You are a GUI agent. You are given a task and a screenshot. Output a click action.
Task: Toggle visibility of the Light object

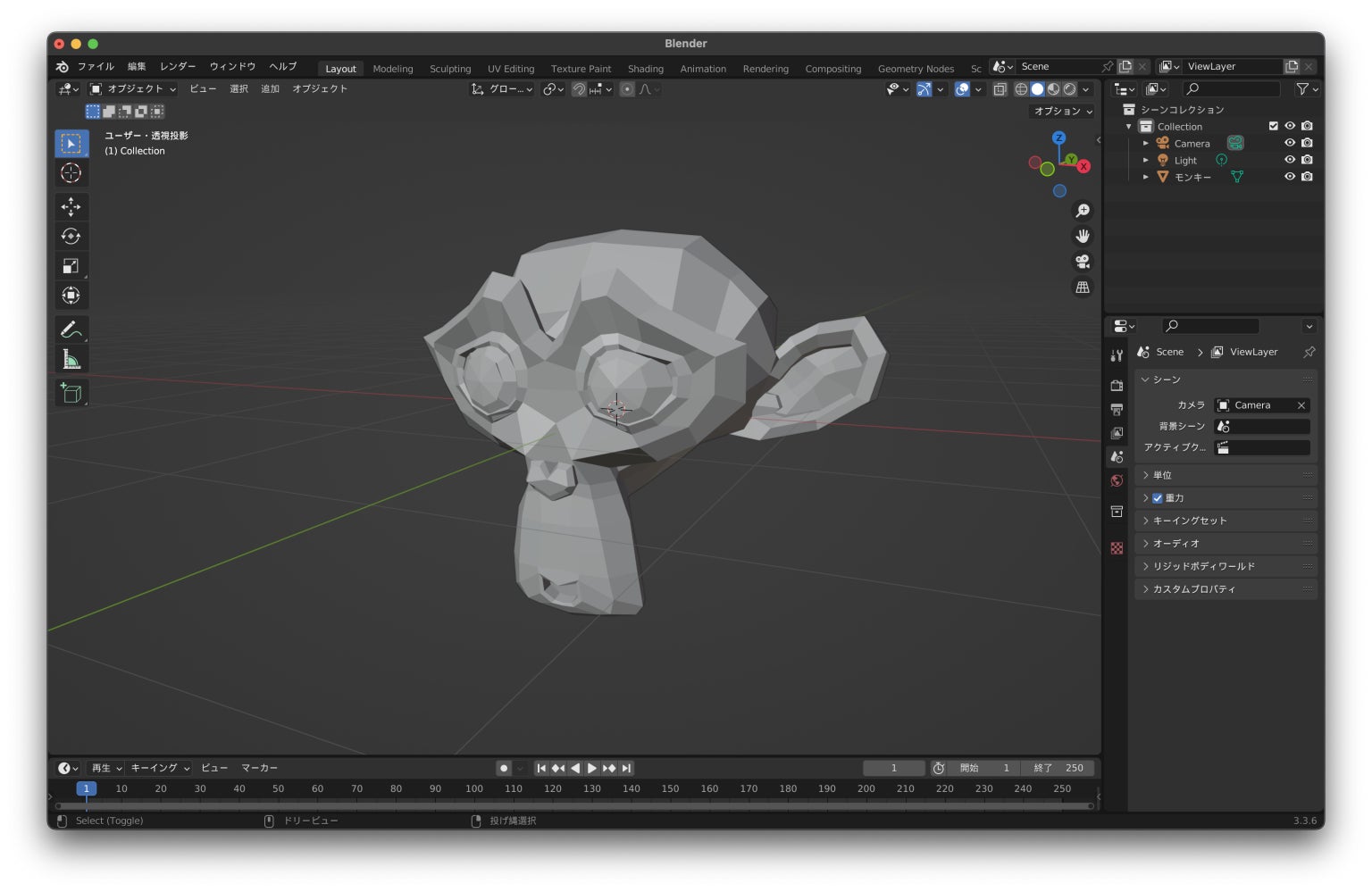click(x=1289, y=160)
